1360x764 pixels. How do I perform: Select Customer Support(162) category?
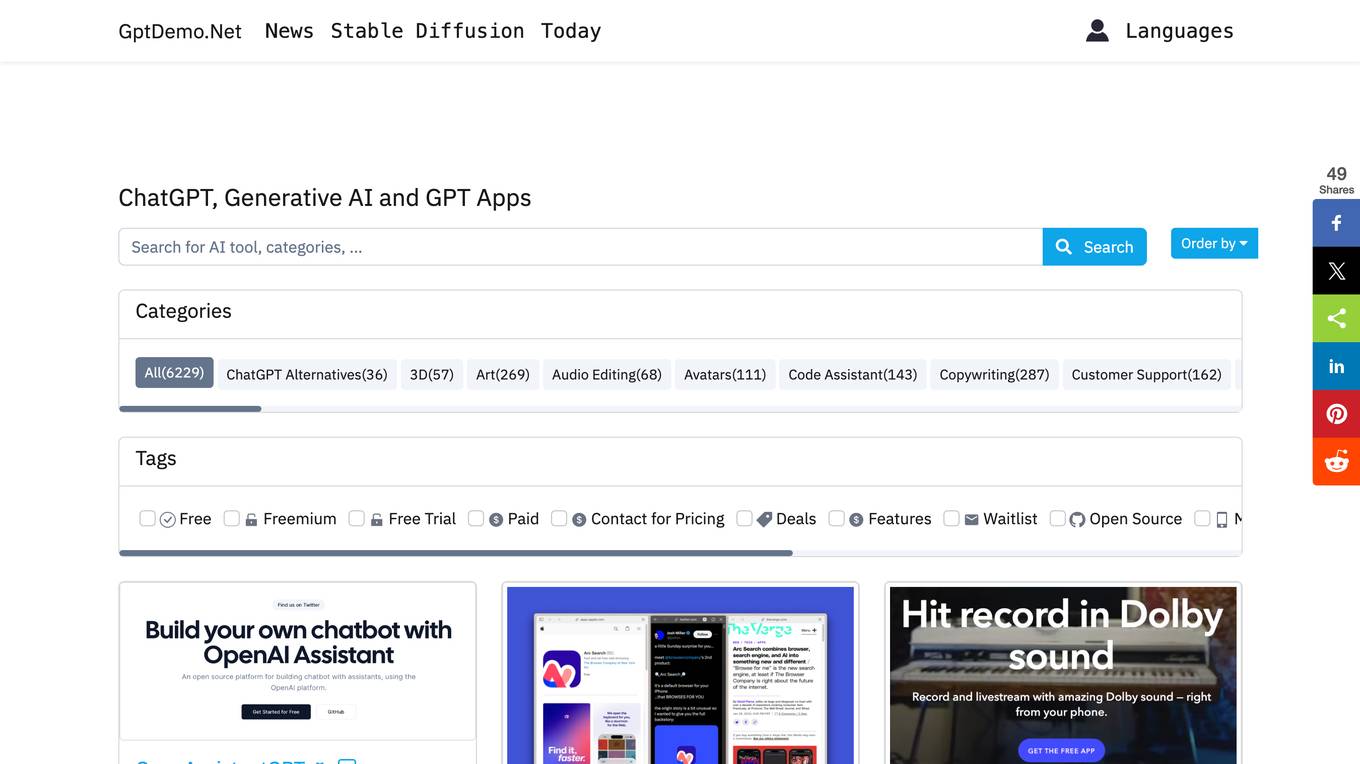pos(1147,375)
